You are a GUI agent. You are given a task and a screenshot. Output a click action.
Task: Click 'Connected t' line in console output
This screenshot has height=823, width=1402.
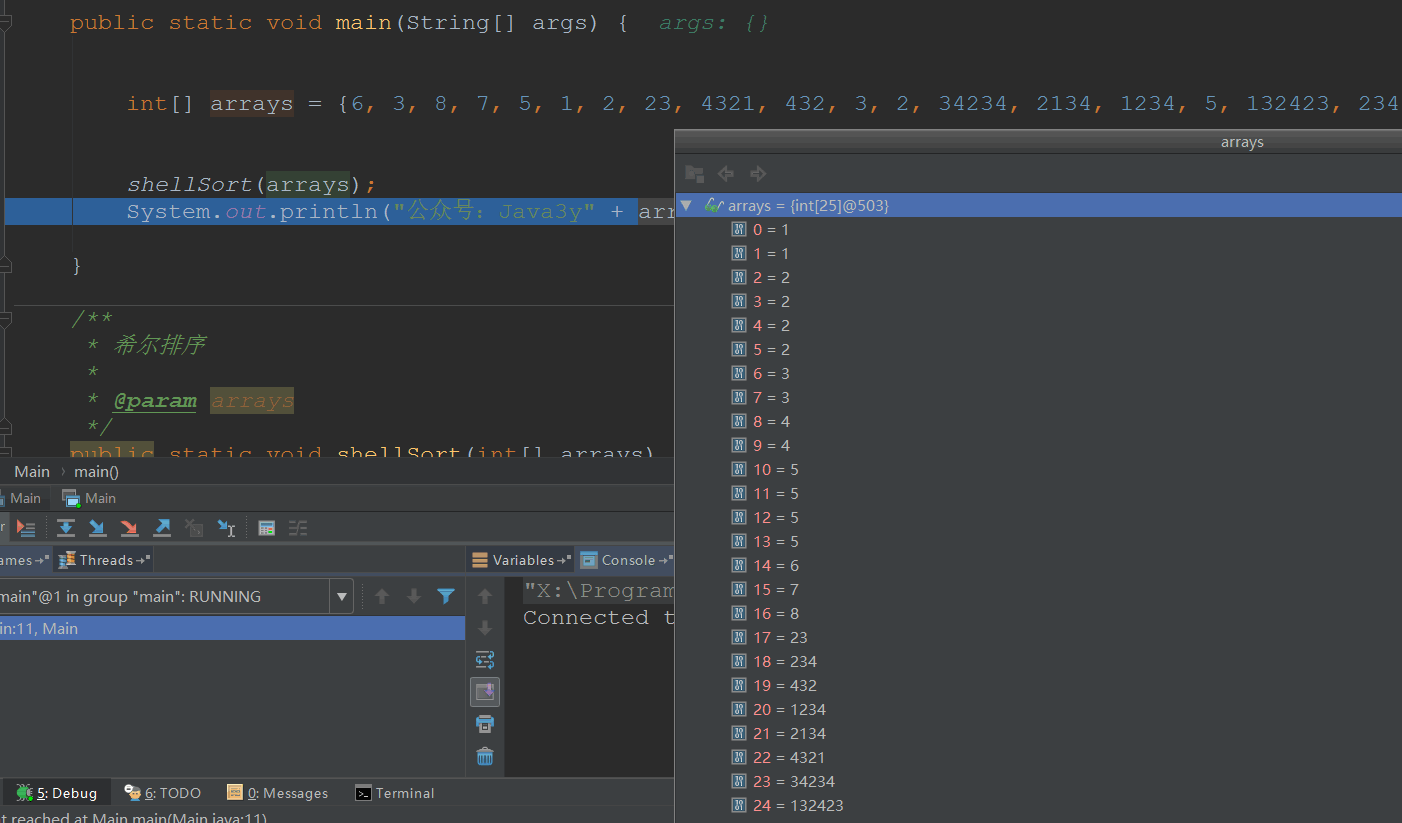[x=598, y=617]
